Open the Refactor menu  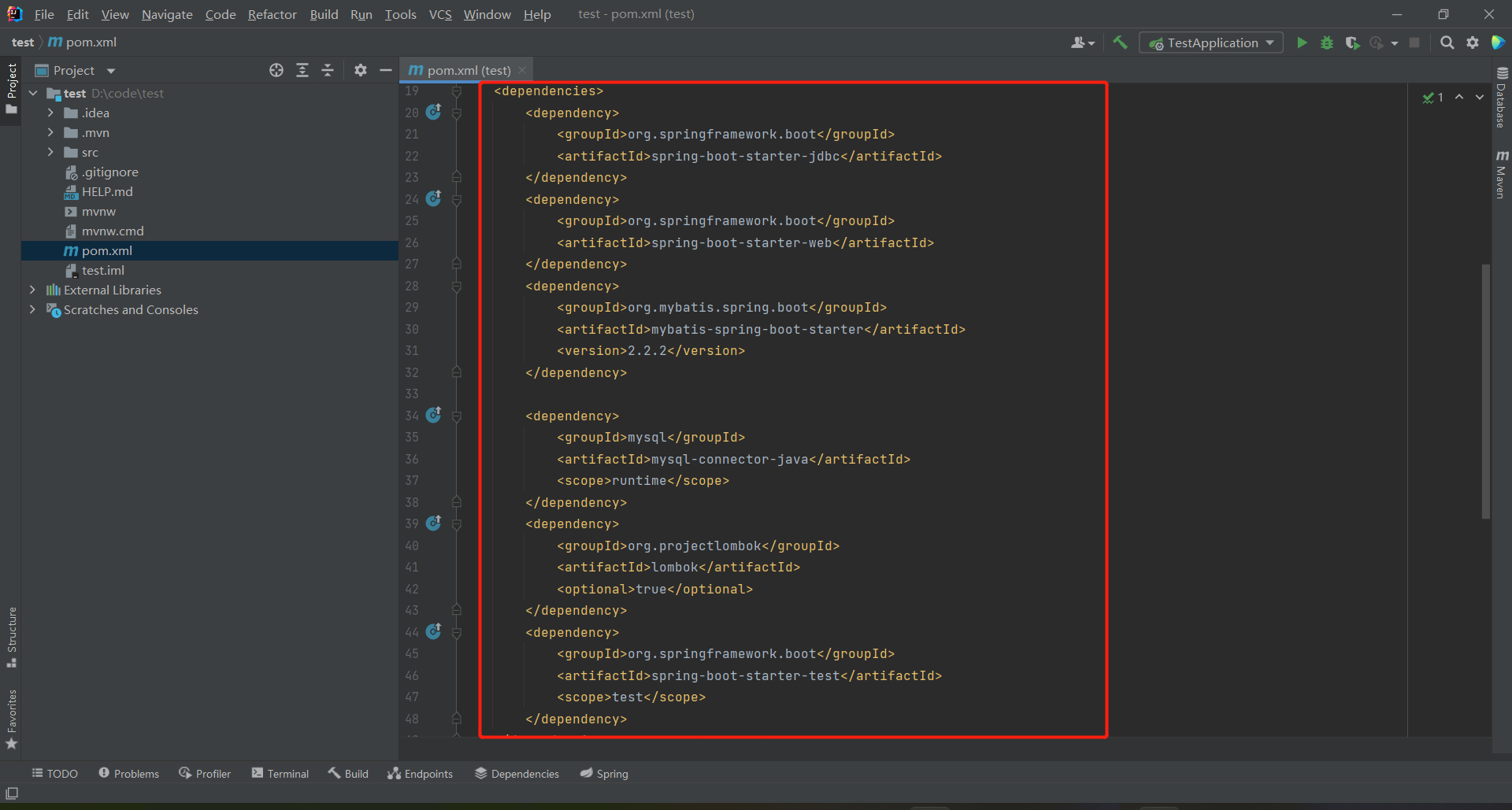pos(272,14)
